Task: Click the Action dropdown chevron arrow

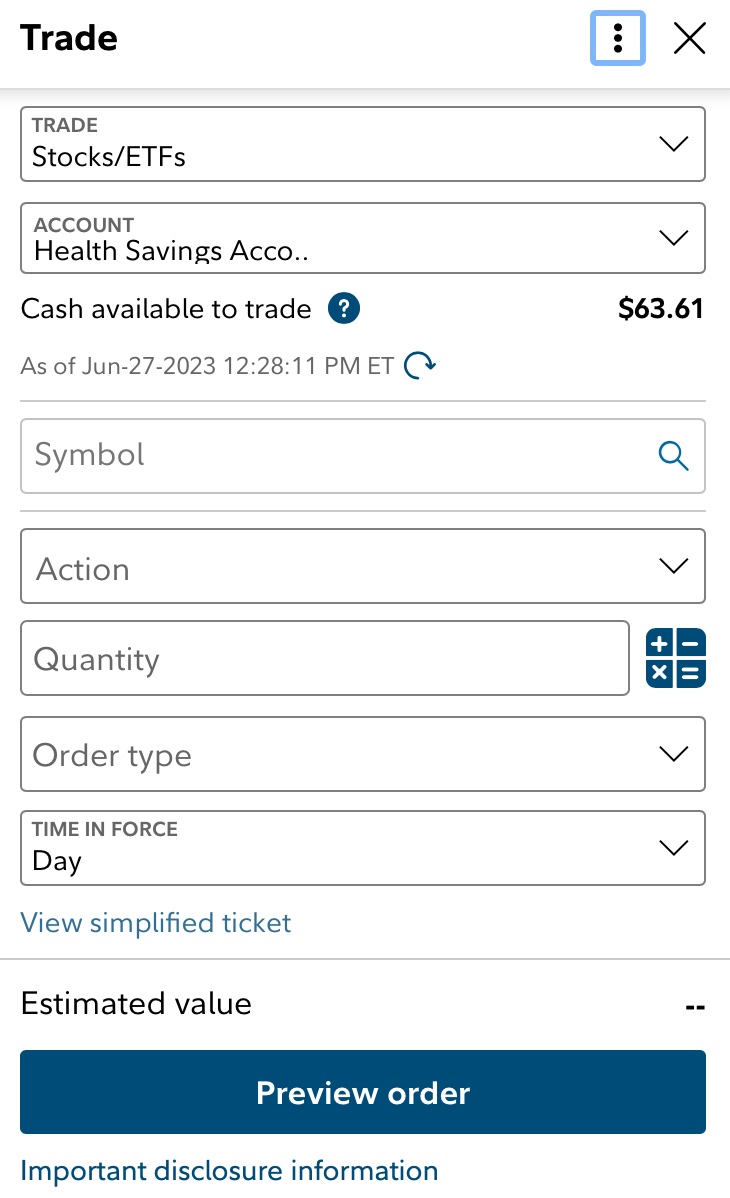Action: pos(675,566)
